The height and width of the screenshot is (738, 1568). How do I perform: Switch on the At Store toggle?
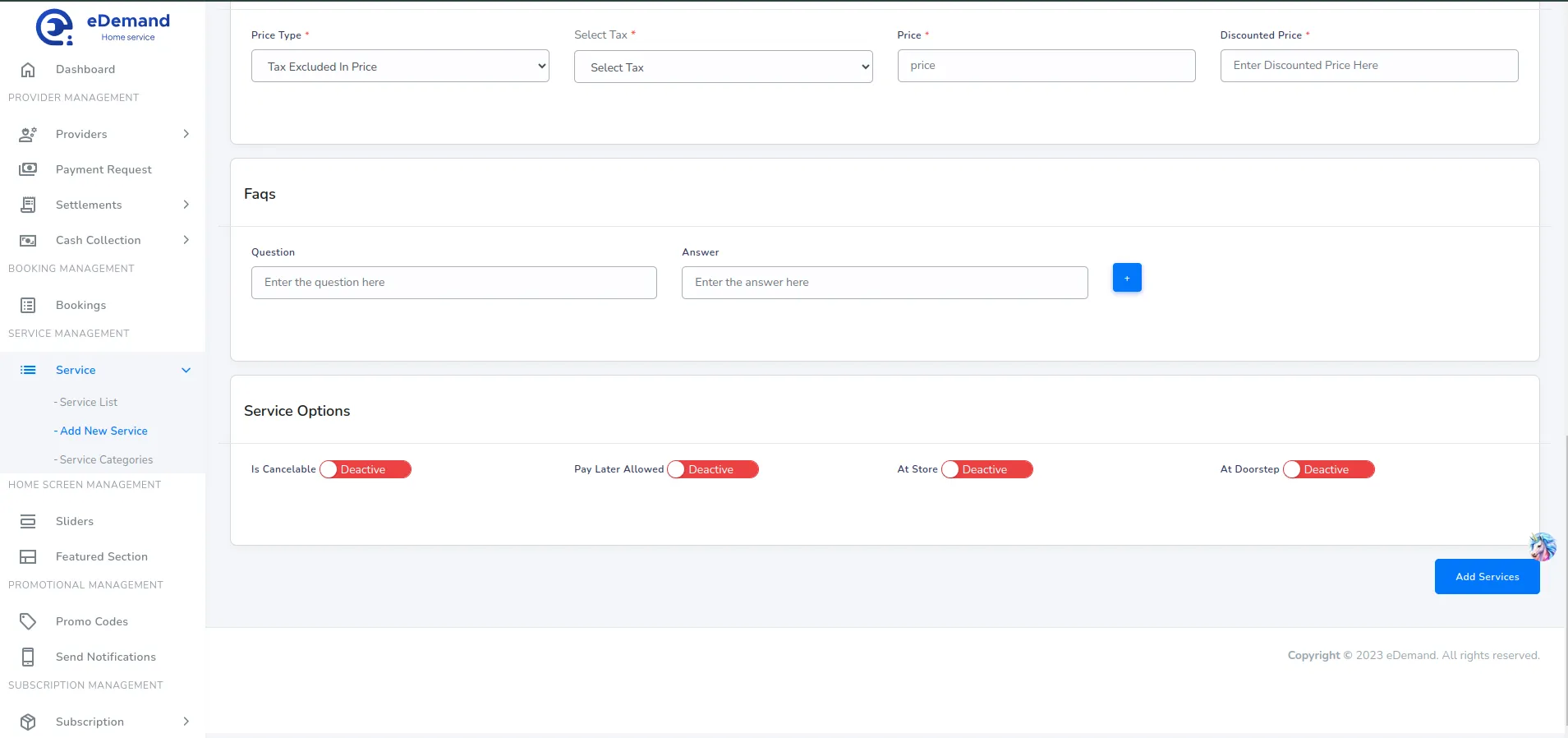[x=986, y=469]
